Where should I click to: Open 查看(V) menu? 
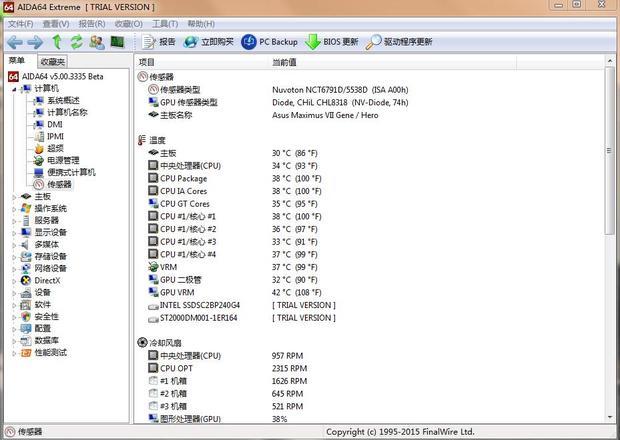(56, 24)
